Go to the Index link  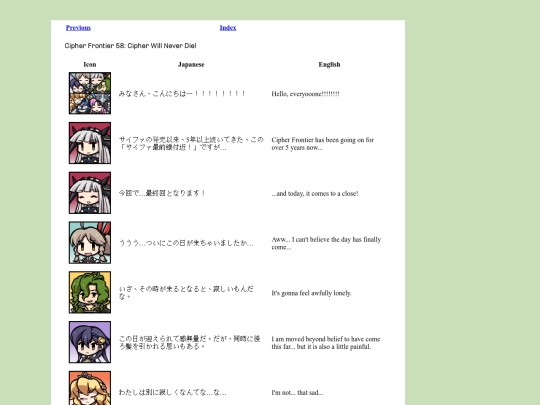(x=228, y=28)
